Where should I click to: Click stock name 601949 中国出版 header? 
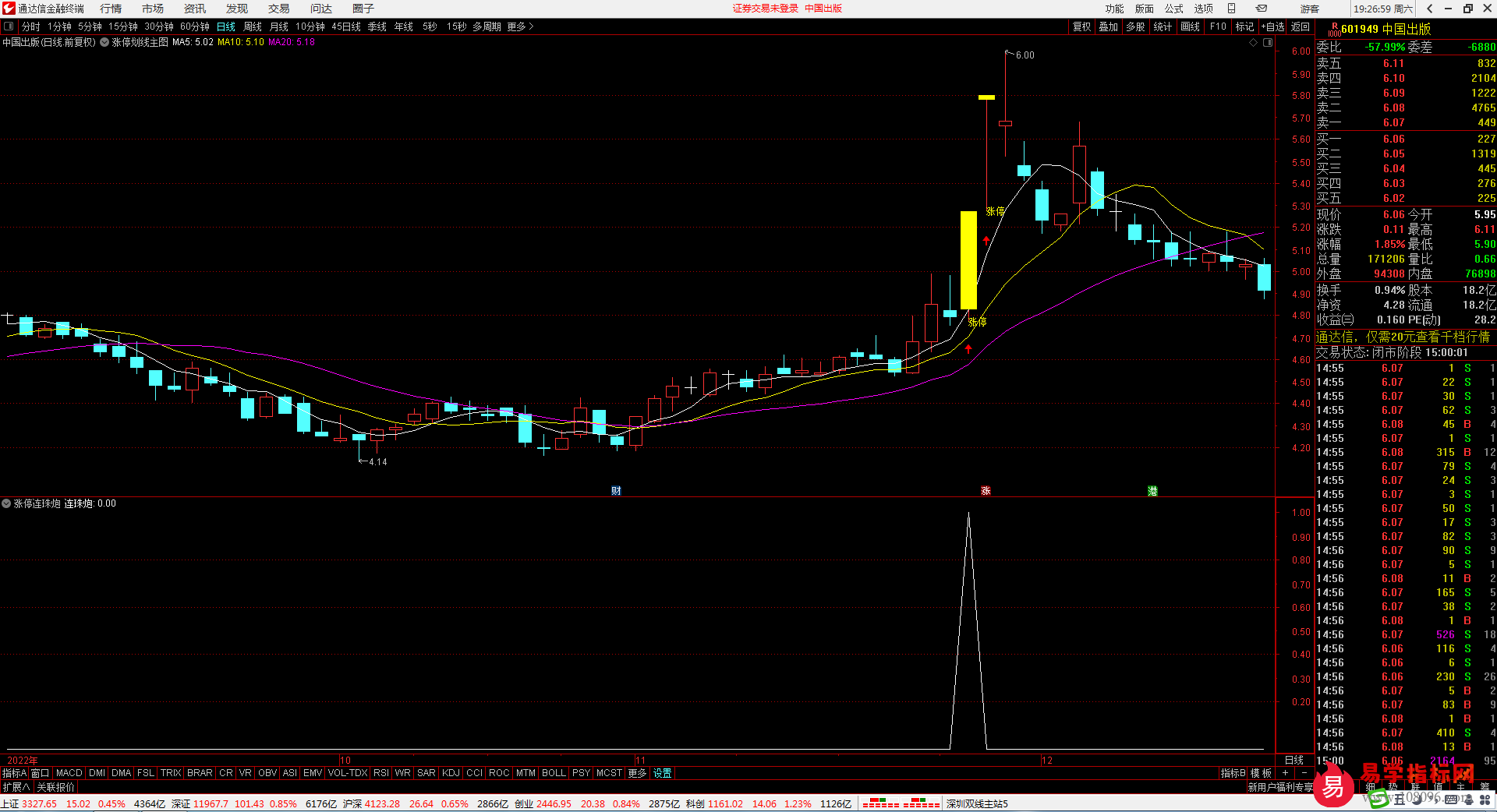(x=1386, y=29)
